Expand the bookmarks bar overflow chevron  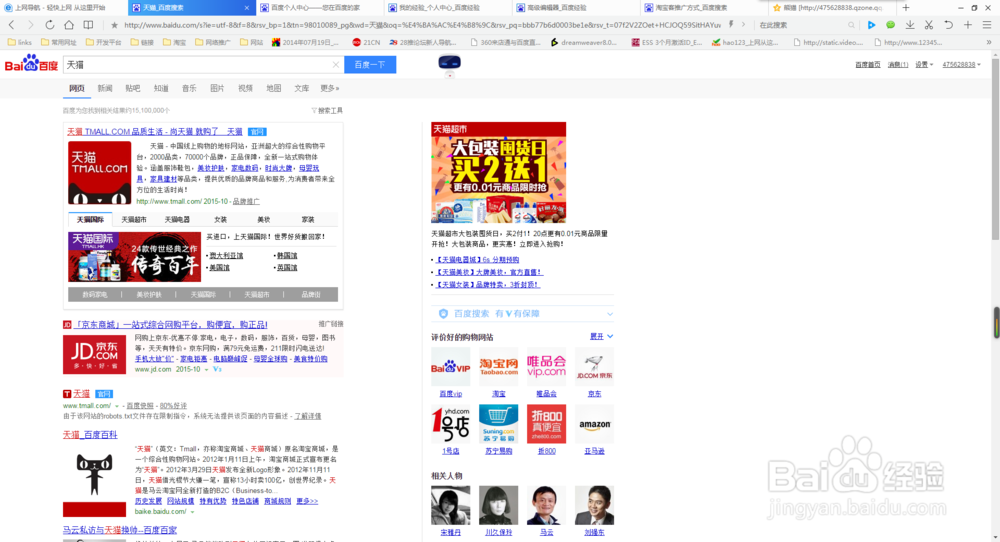989,42
